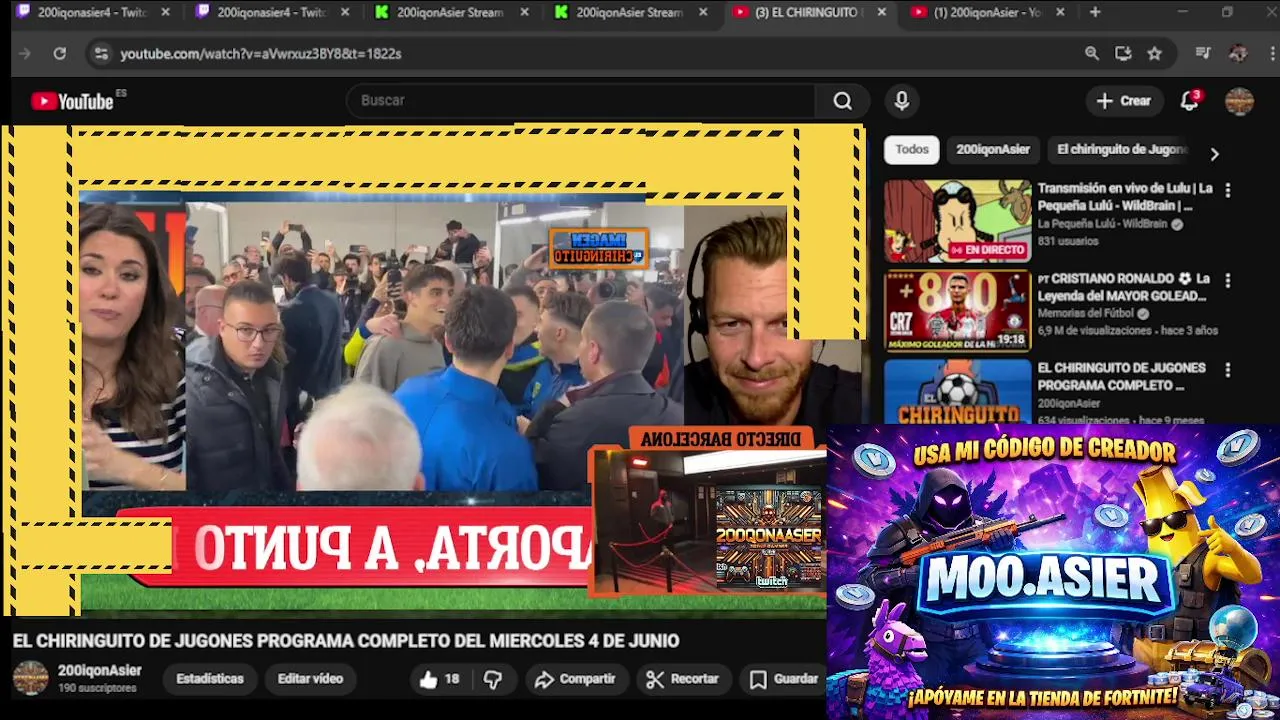
Task: Switch to (1) 200iqonAsier YouTube tab
Action: point(987,13)
